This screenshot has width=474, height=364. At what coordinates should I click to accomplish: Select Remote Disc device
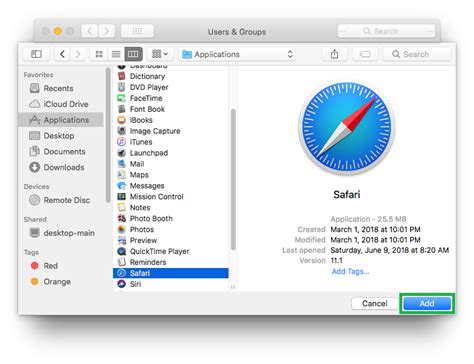[60, 200]
